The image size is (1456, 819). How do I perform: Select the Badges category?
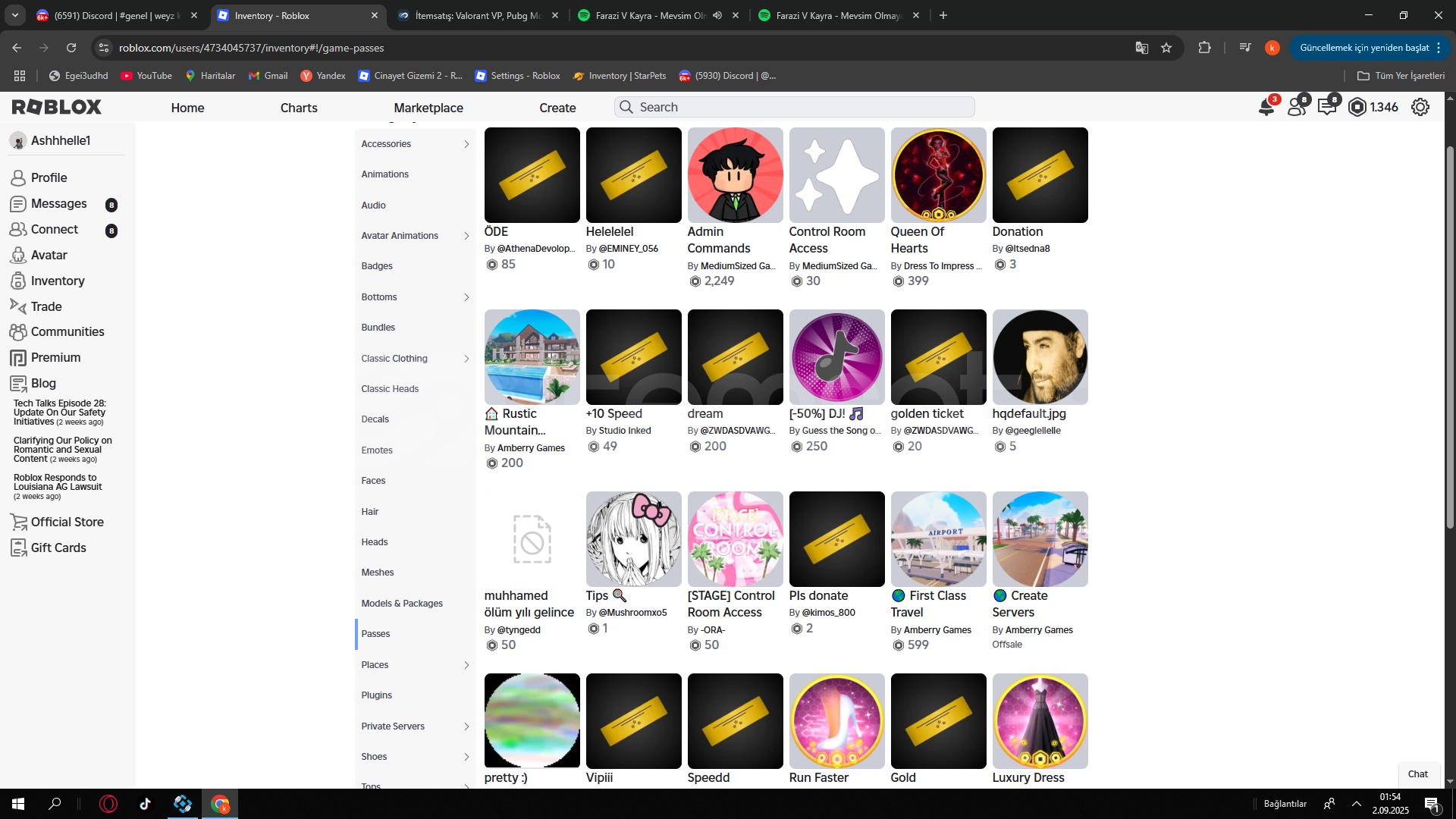coord(415,266)
